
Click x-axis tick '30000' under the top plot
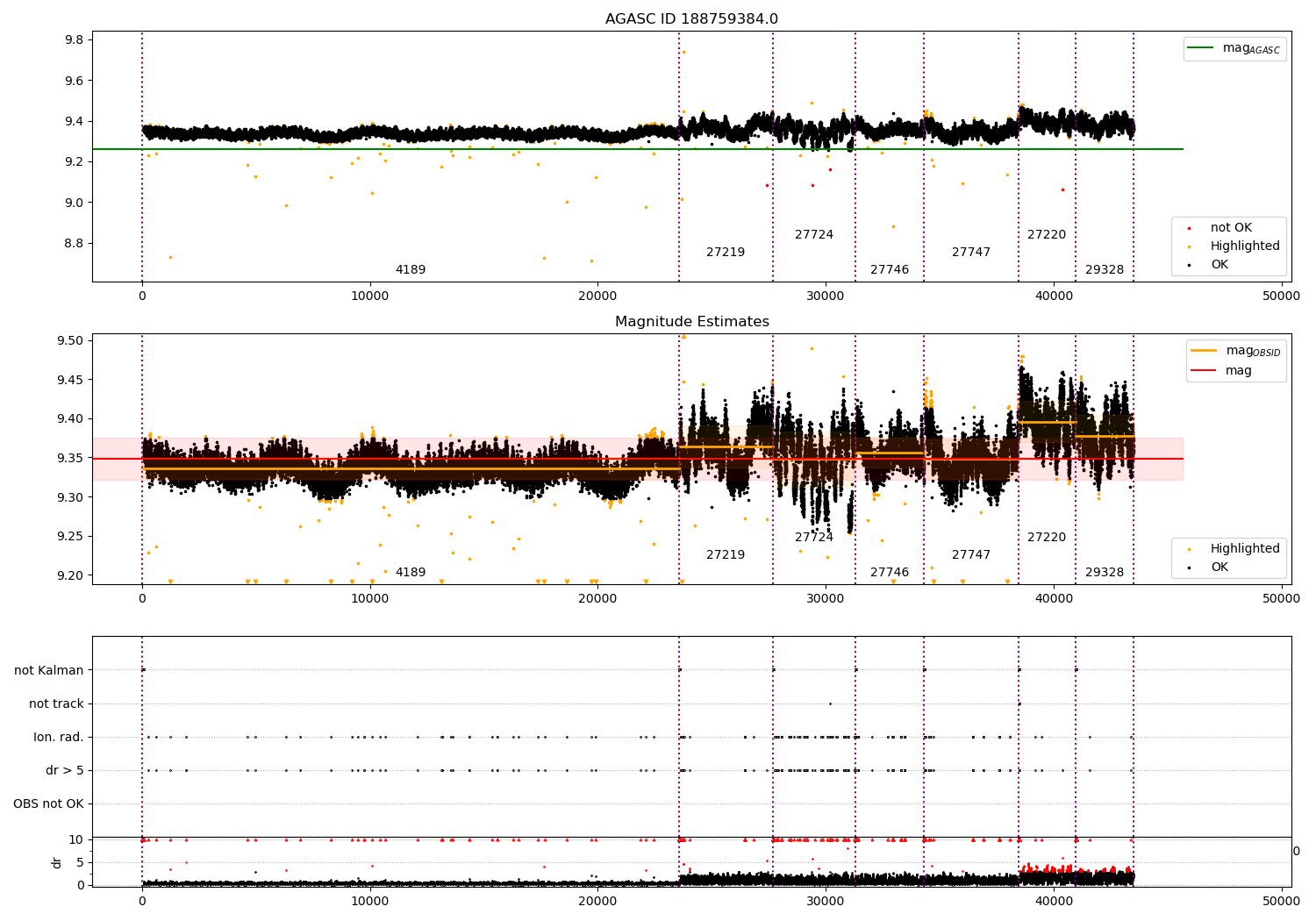tap(826, 296)
